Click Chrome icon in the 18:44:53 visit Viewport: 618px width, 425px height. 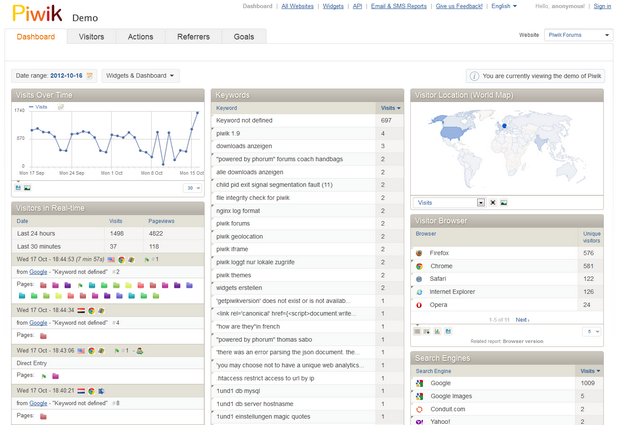coord(121,259)
